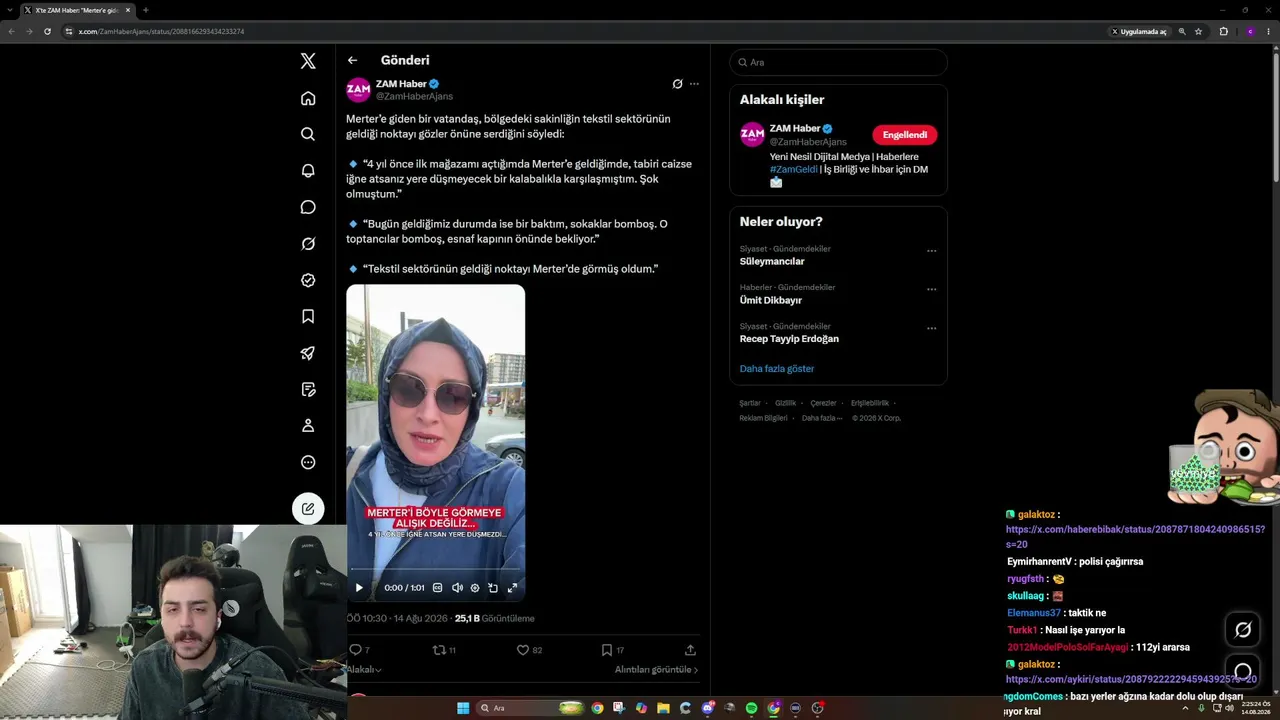Screen dimensions: 1280x720
Task: Bookmark this page with the star icon
Action: click(x=1198, y=31)
